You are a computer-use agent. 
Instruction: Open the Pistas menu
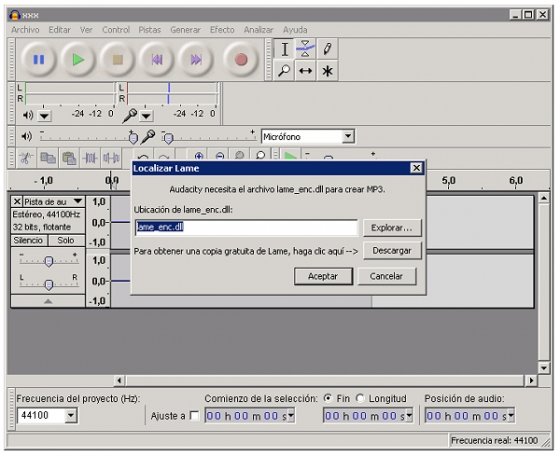(150, 30)
